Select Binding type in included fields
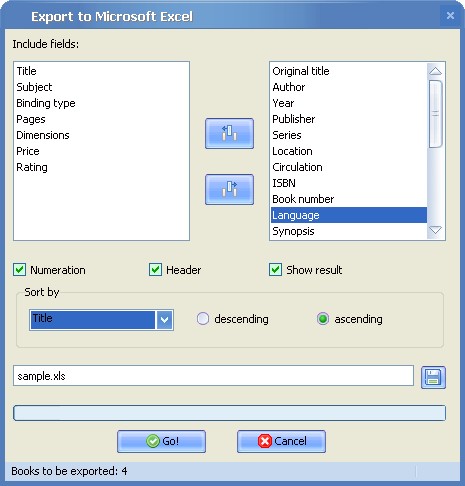This screenshot has width=465, height=486. click(46, 103)
